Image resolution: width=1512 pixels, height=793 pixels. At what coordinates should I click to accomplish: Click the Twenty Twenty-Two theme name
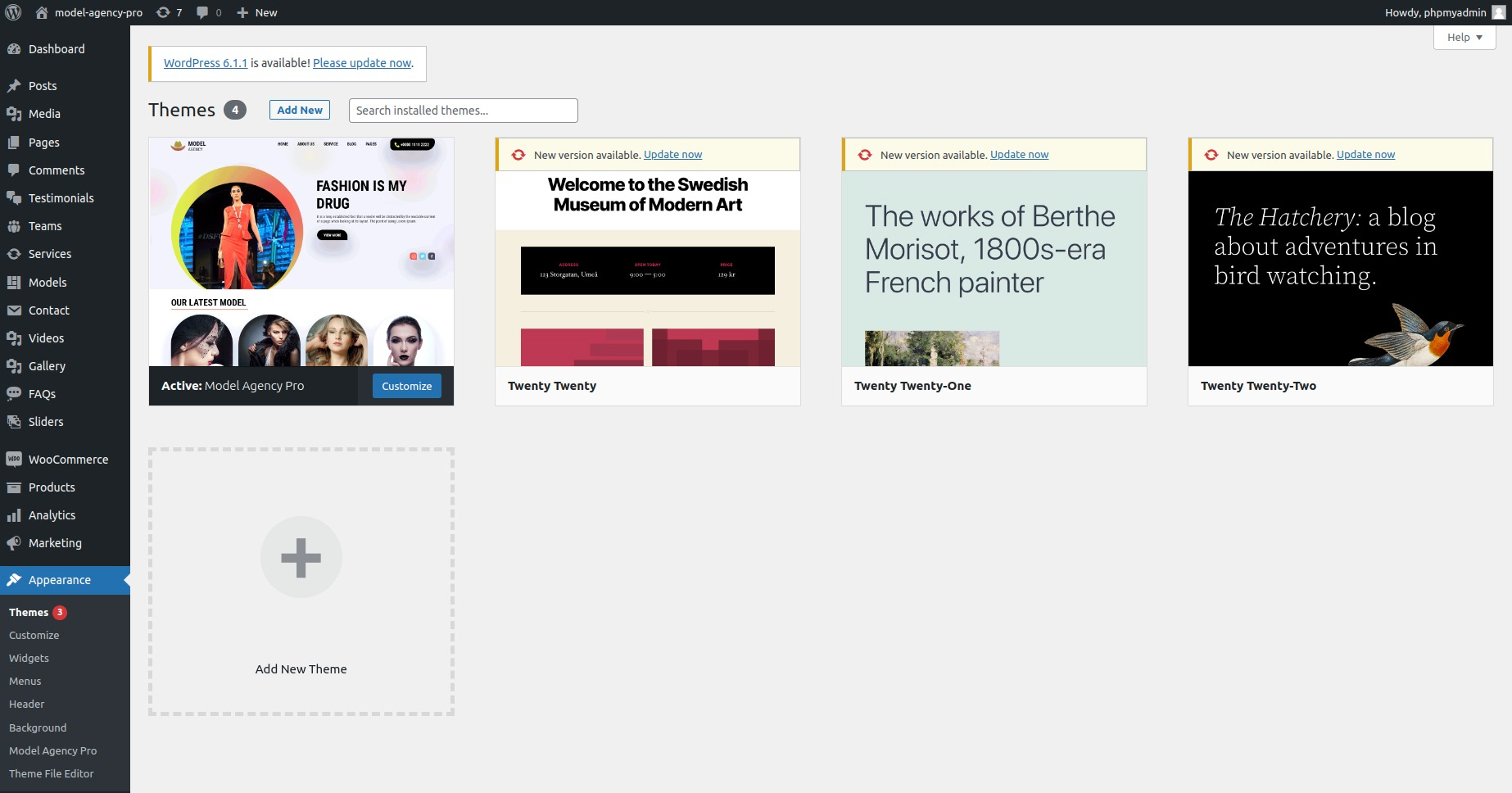[1258, 386]
